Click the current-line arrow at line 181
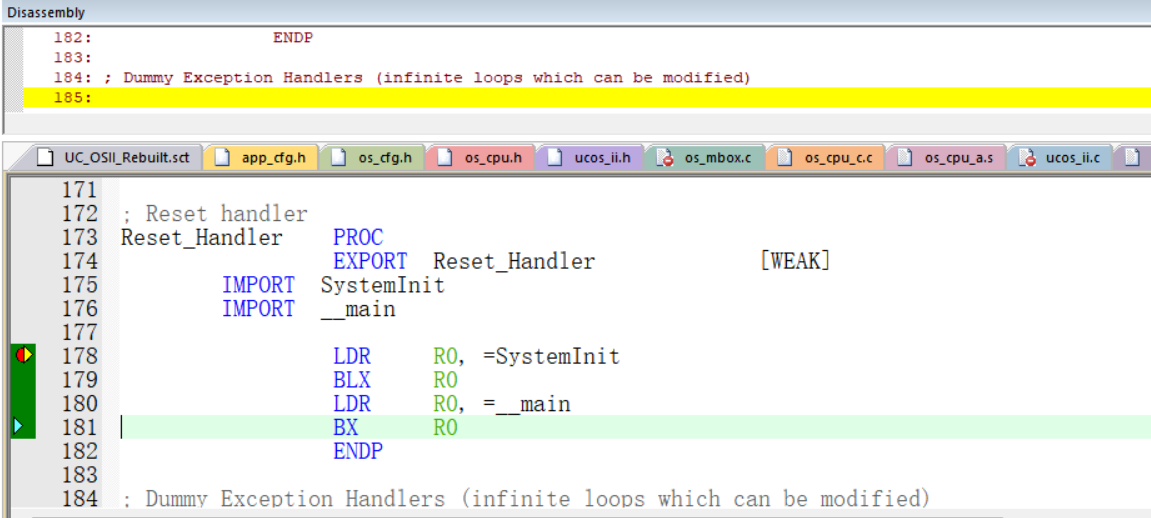Image resolution: width=1151 pixels, height=518 pixels. coord(18,427)
